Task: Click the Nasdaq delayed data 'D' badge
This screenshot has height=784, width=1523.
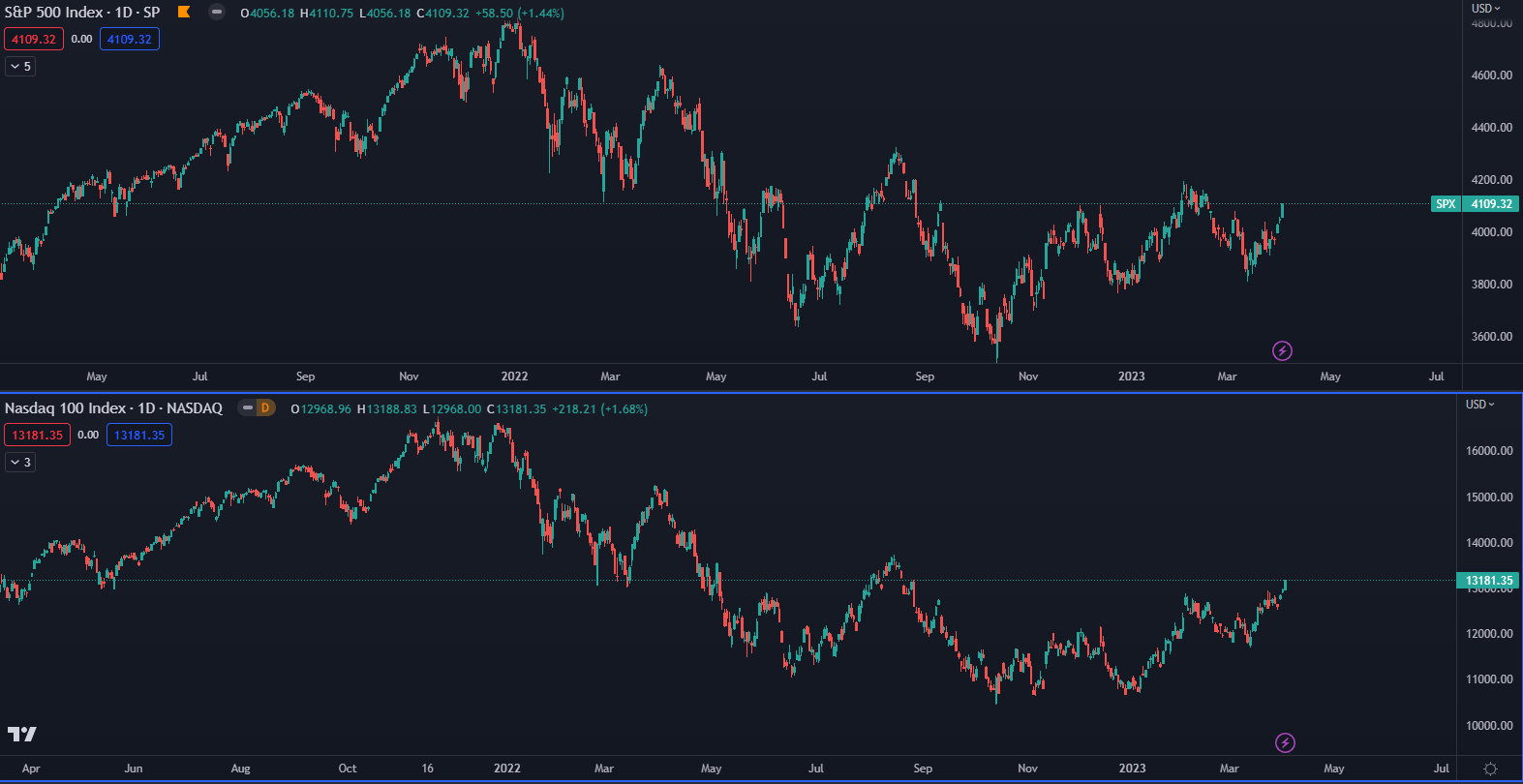Action: [x=263, y=408]
